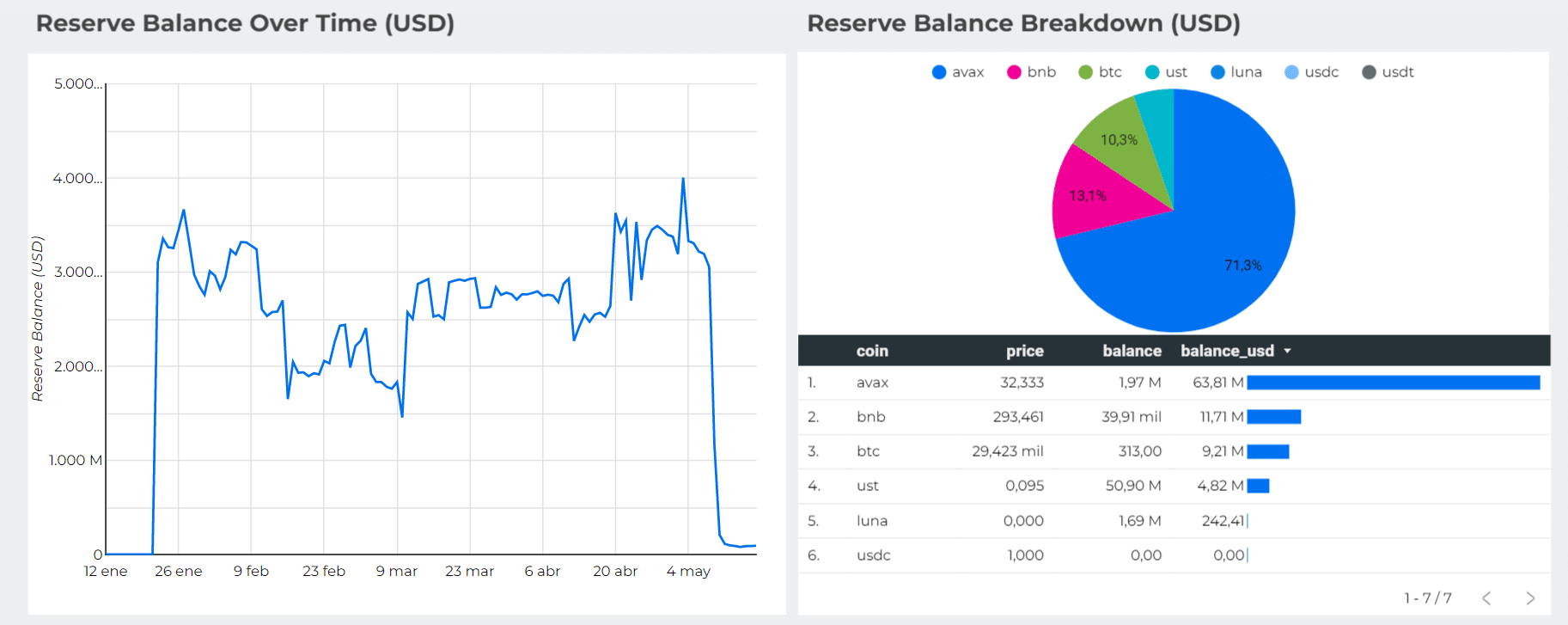Toggle the bnb legend dot
1568x625 pixels.
[1014, 72]
